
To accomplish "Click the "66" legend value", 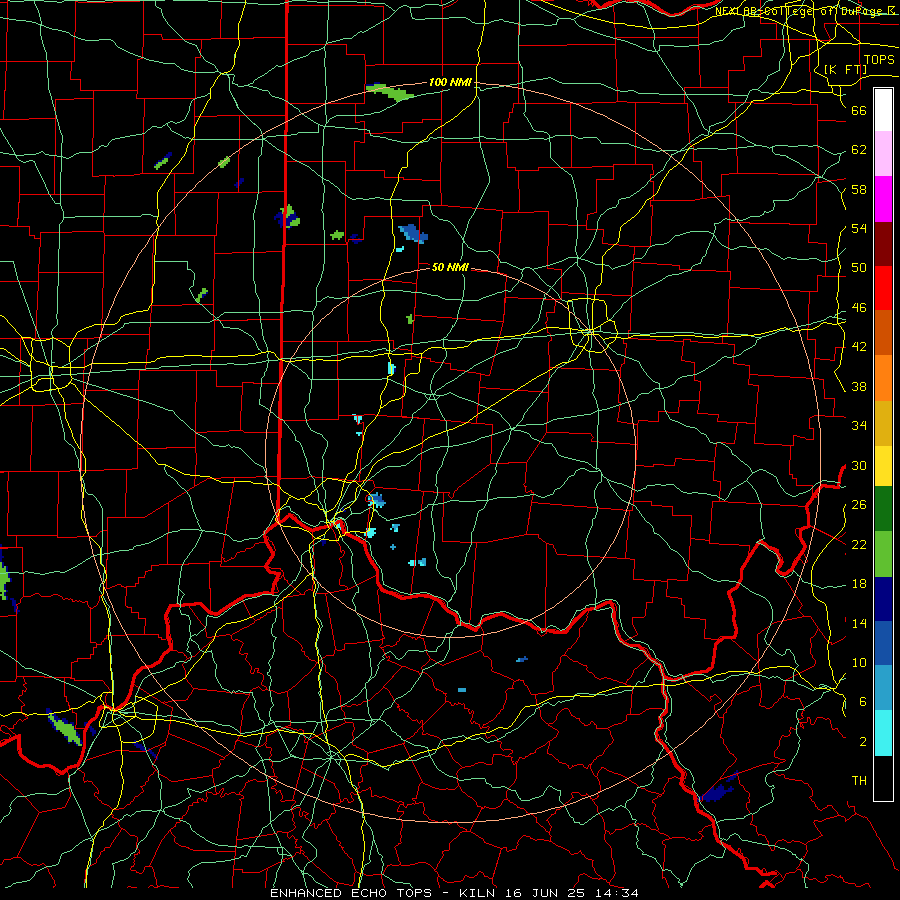I will tap(859, 111).
